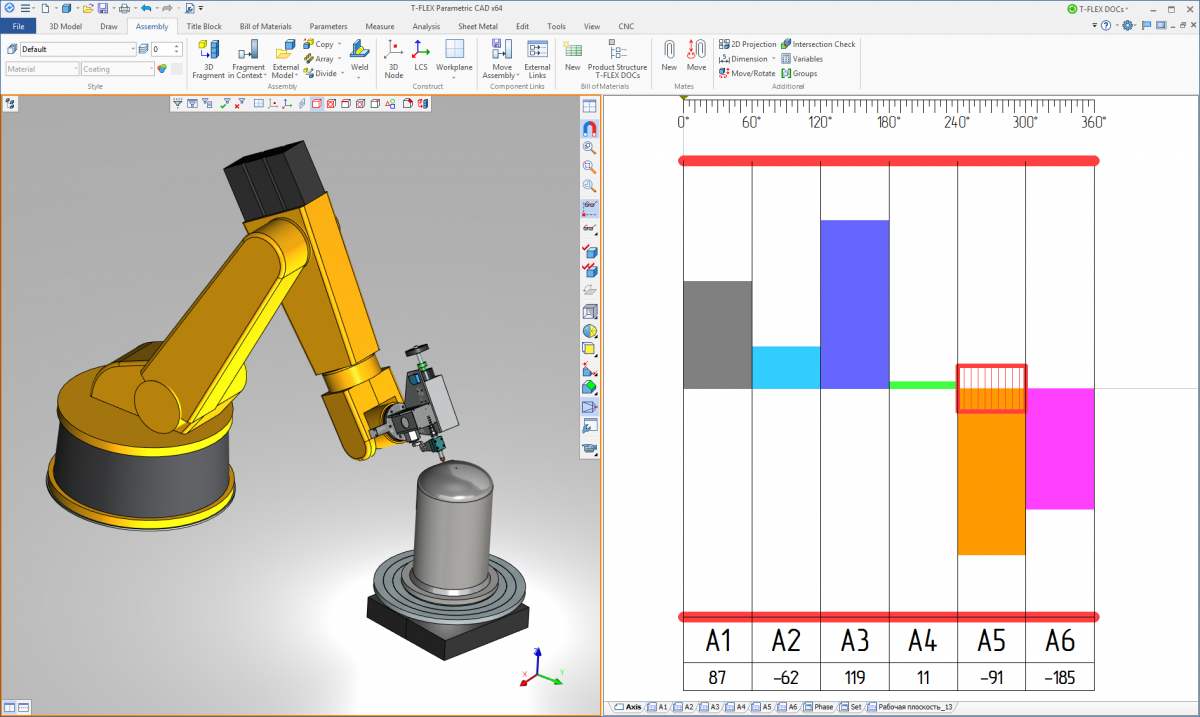The image size is (1200, 717).
Task: Click the blue A3 axis bar
Action: 854,304
